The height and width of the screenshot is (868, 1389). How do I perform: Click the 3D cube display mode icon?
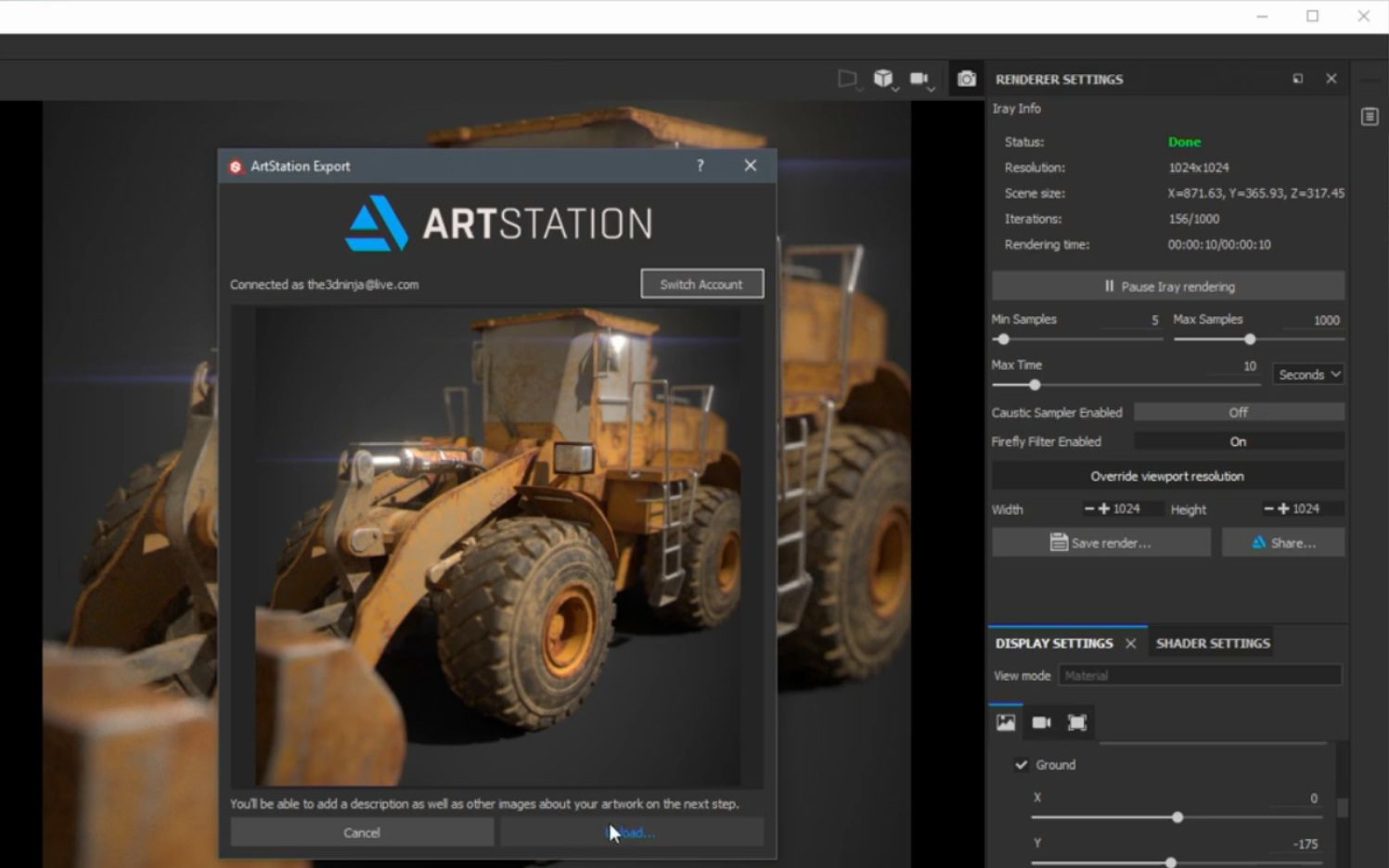pyautogui.click(x=884, y=79)
